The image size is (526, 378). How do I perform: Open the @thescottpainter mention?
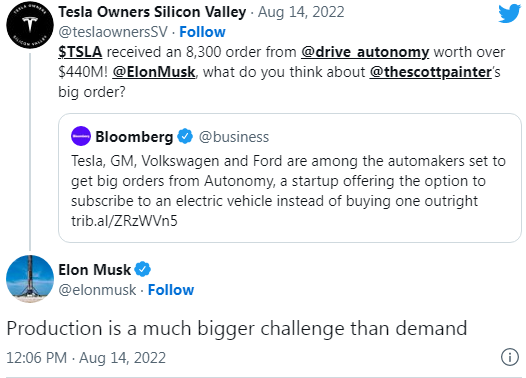[431, 72]
